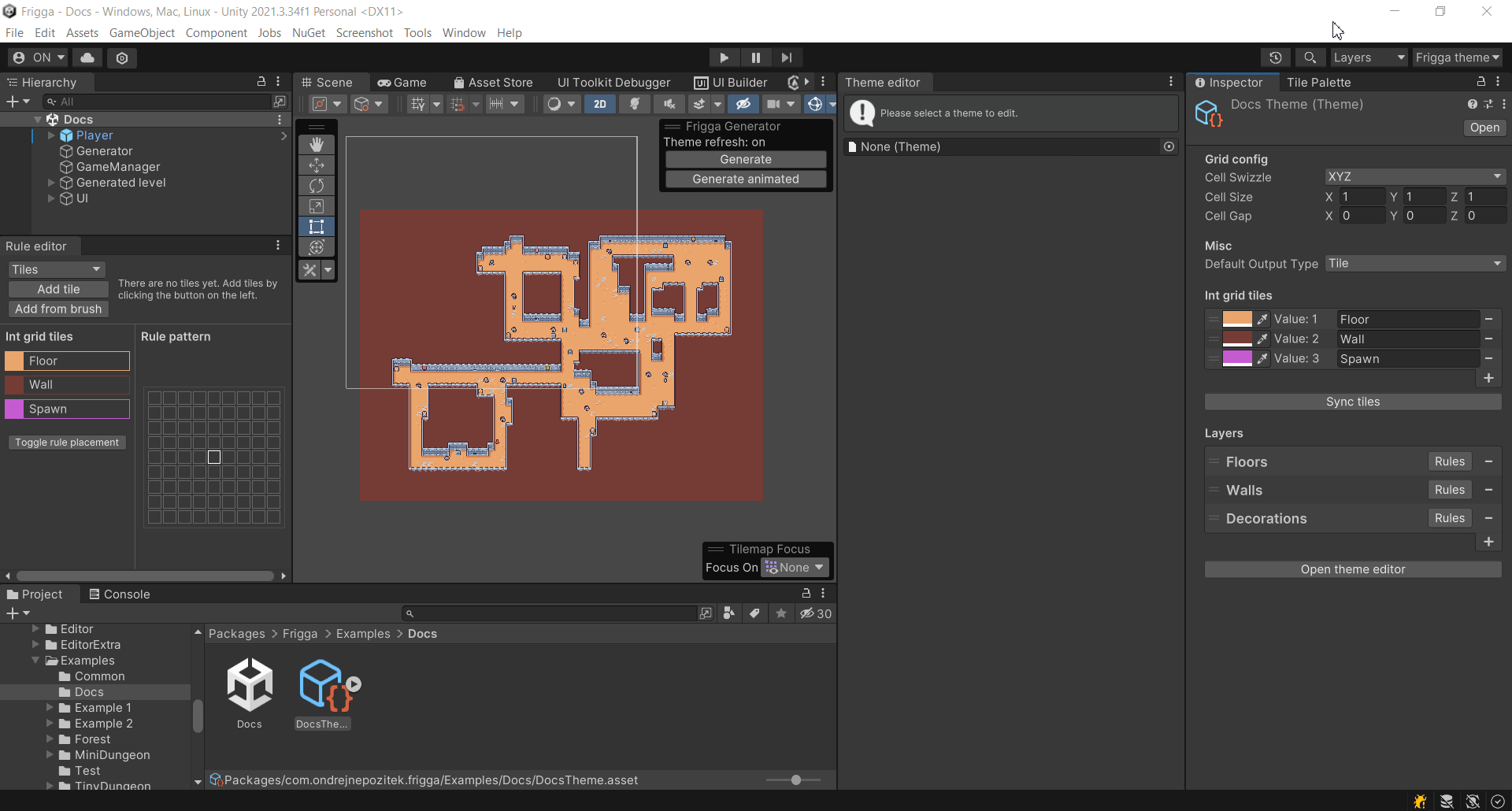This screenshot has width=1512, height=811.
Task: Expand the Example 1 folder
Action: tap(50, 708)
